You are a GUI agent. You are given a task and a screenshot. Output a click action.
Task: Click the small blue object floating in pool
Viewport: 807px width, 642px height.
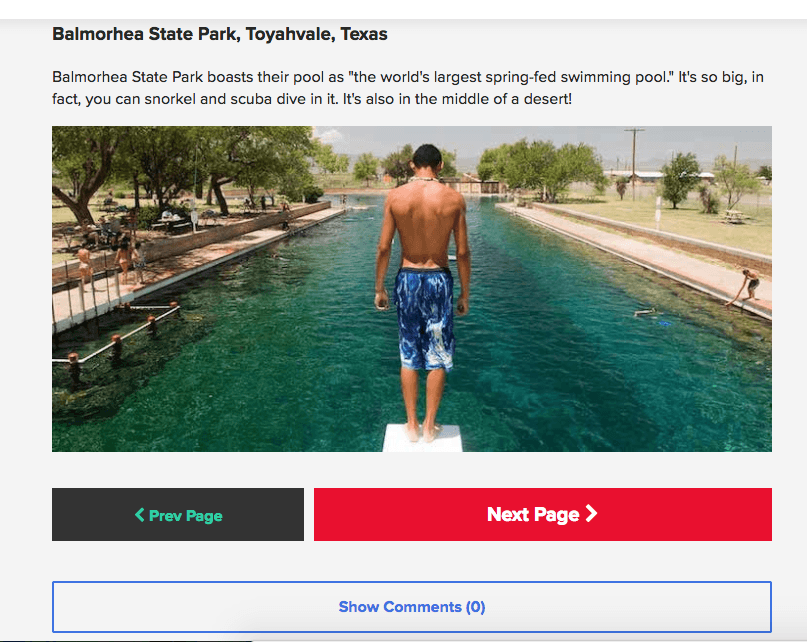point(664,323)
